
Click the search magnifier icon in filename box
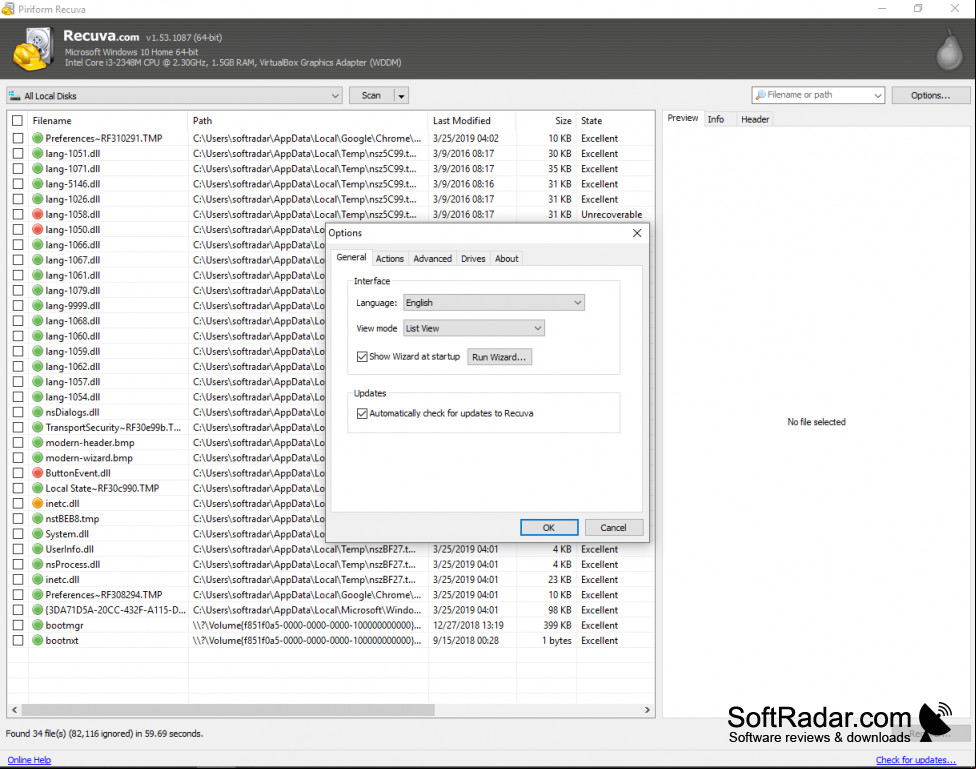point(760,95)
